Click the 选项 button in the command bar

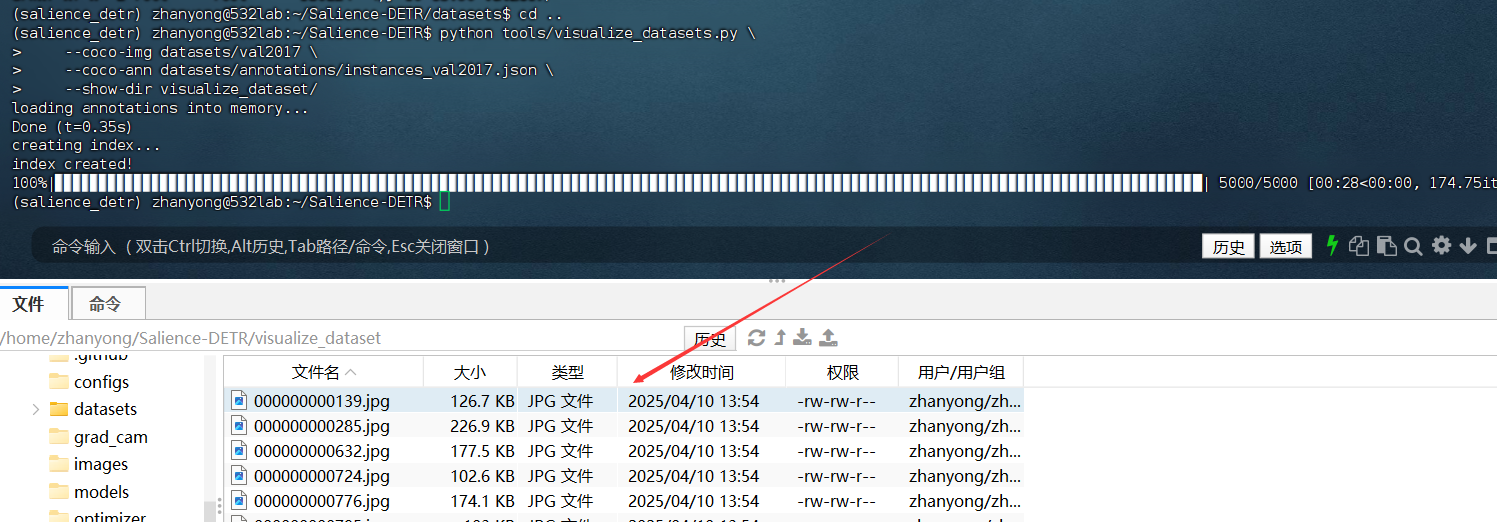(x=1285, y=247)
